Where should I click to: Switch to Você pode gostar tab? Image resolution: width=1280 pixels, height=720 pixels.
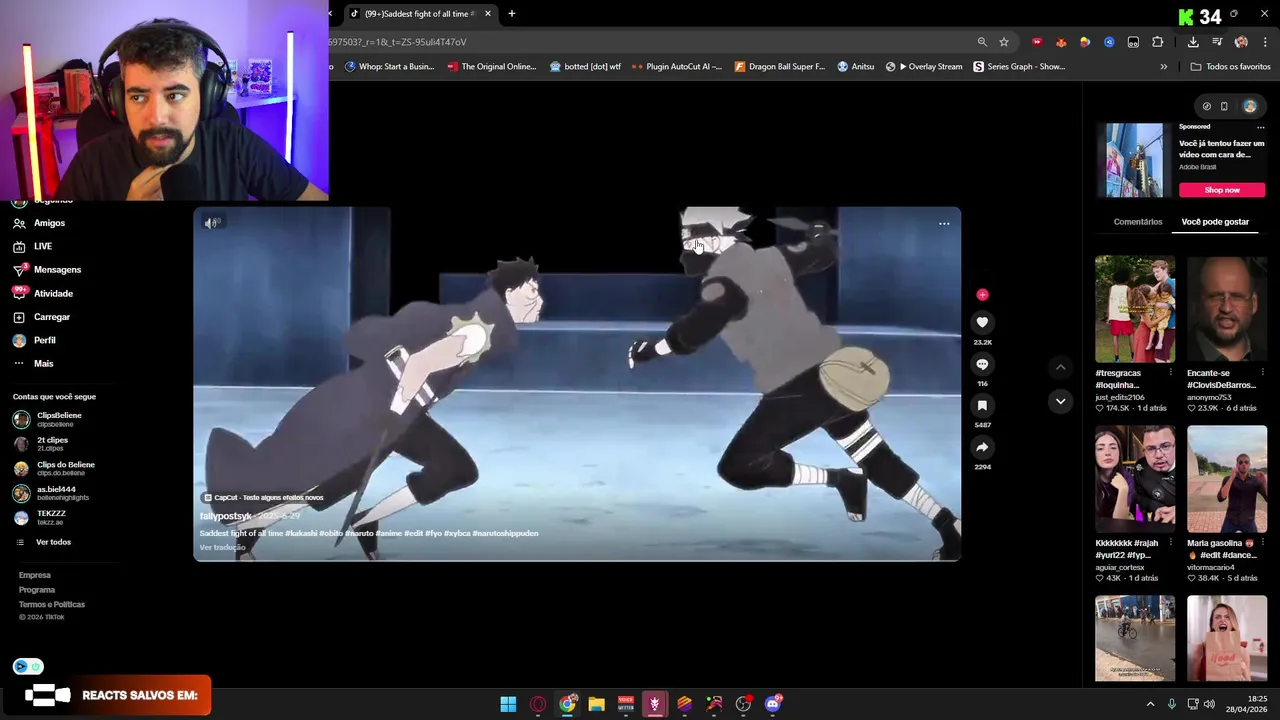click(x=1215, y=222)
